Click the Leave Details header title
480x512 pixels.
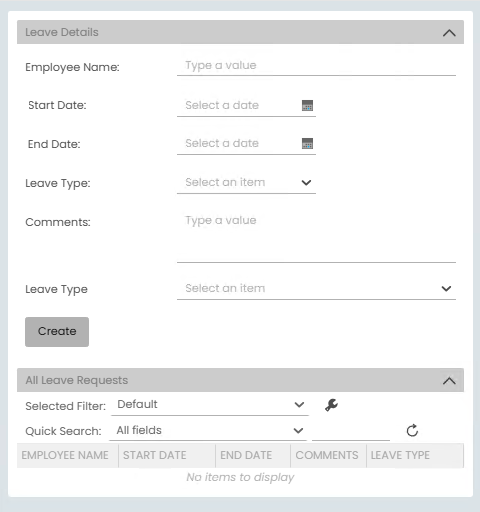coord(62,32)
